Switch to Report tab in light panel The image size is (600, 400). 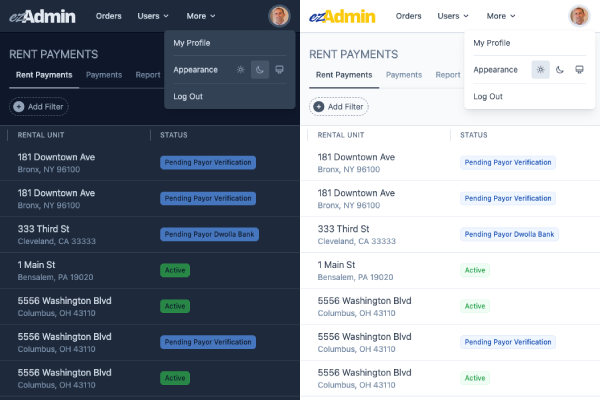448,75
